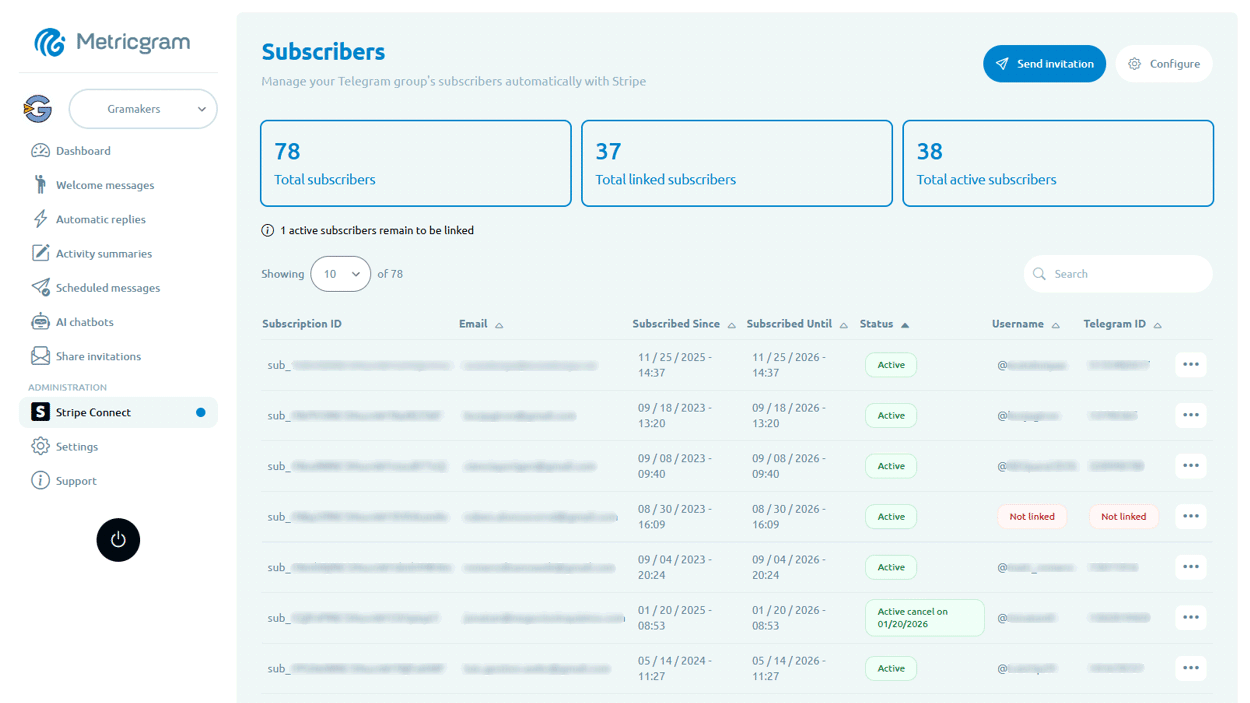This screenshot has height=703, width=1250.
Task: Click the Configure button
Action: point(1164,64)
